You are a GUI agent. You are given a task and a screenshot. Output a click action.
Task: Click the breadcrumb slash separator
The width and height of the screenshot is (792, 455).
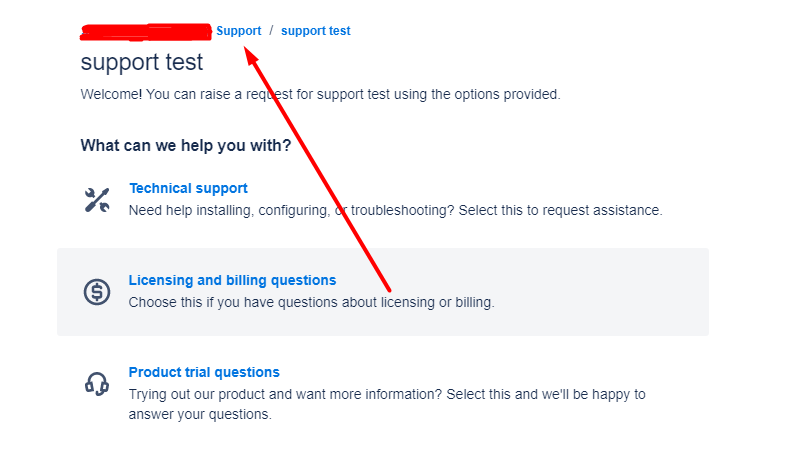(271, 31)
